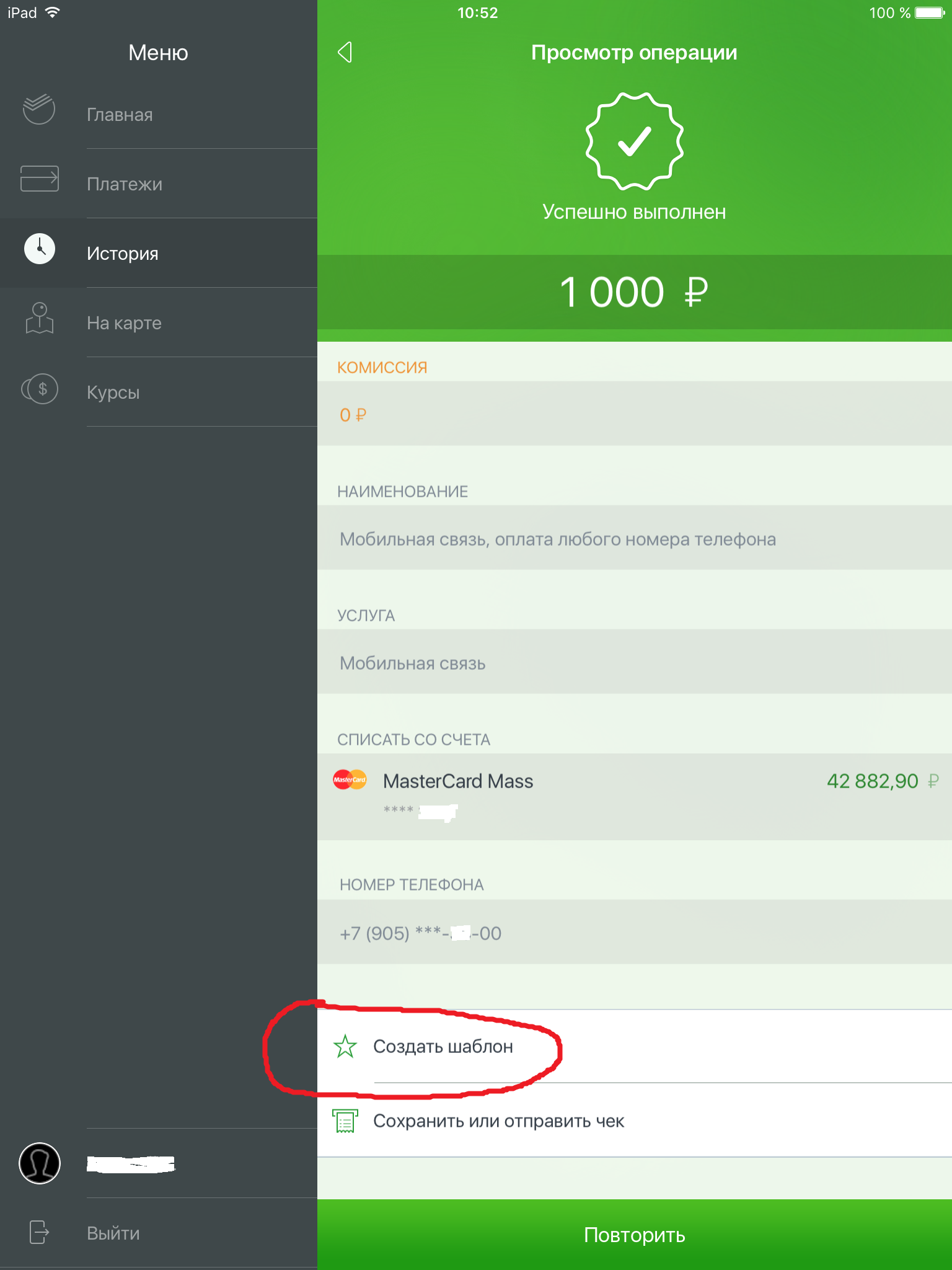Click the phone number field +7 (905)
The height and width of the screenshot is (1270, 952).
point(635,932)
